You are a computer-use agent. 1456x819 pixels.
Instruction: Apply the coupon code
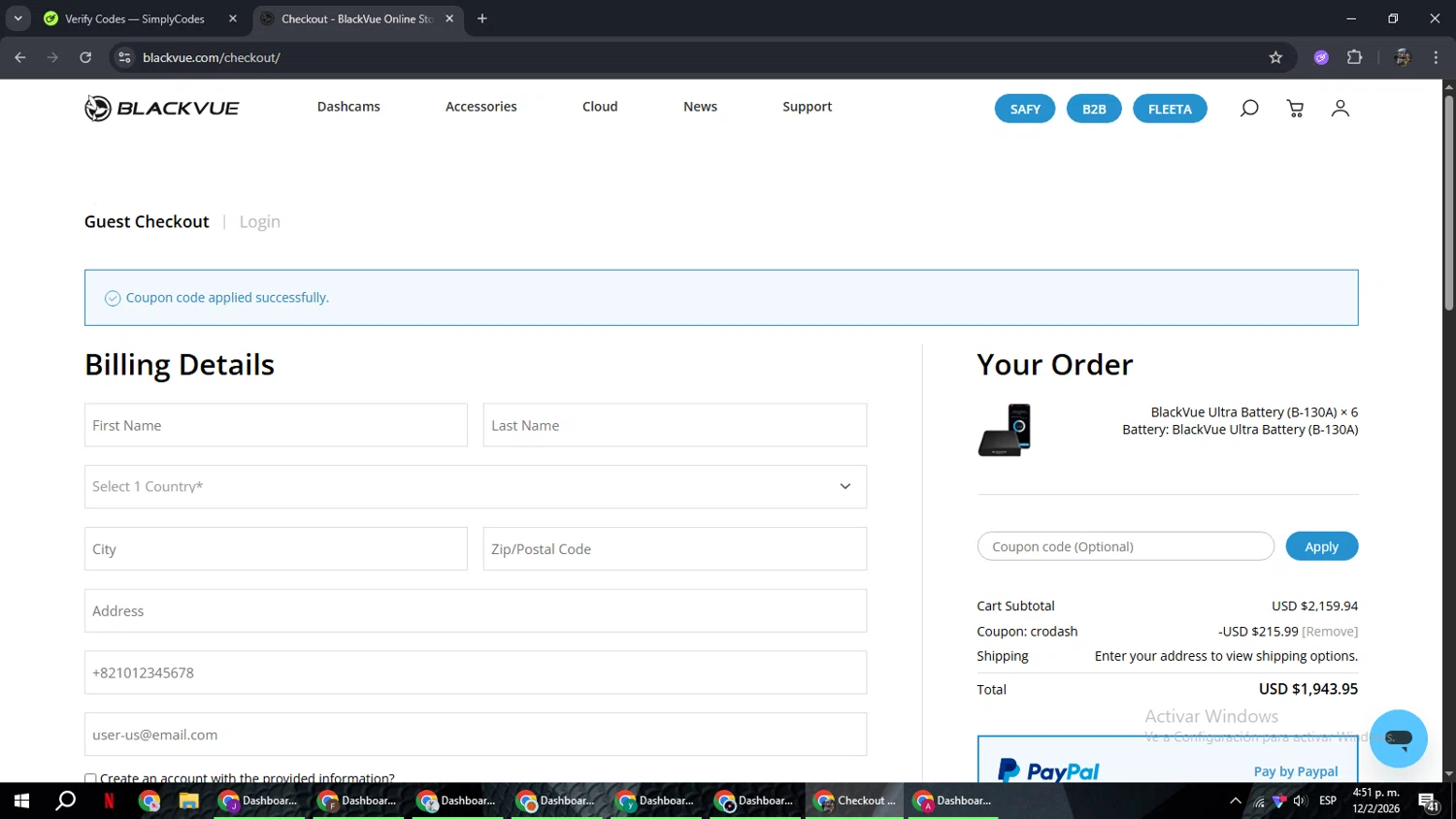1321,546
